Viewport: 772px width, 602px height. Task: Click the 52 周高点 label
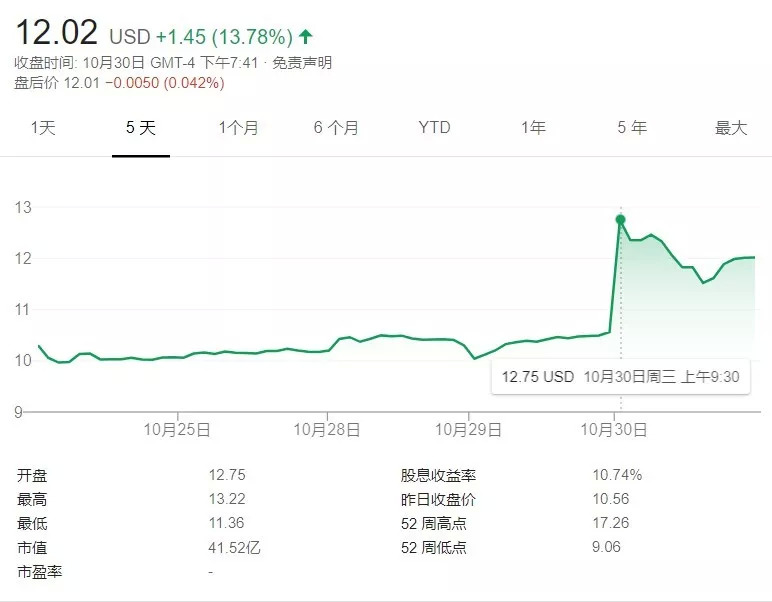click(433, 523)
